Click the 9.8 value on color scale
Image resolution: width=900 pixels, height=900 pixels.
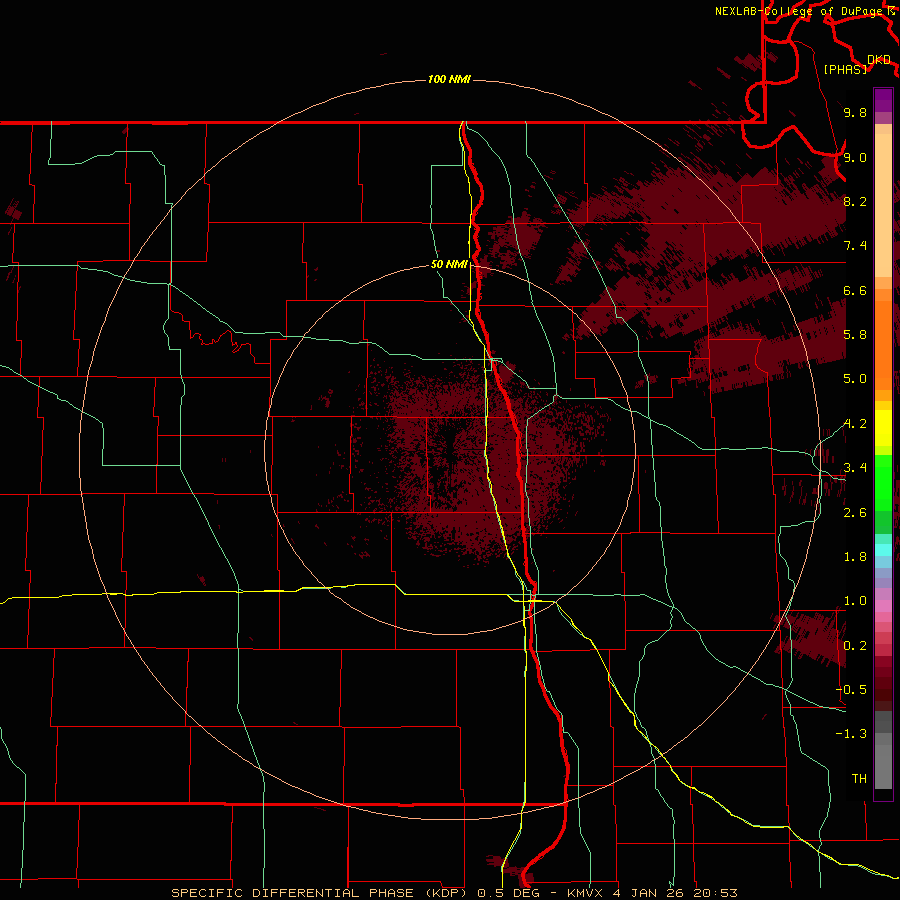coord(855,112)
